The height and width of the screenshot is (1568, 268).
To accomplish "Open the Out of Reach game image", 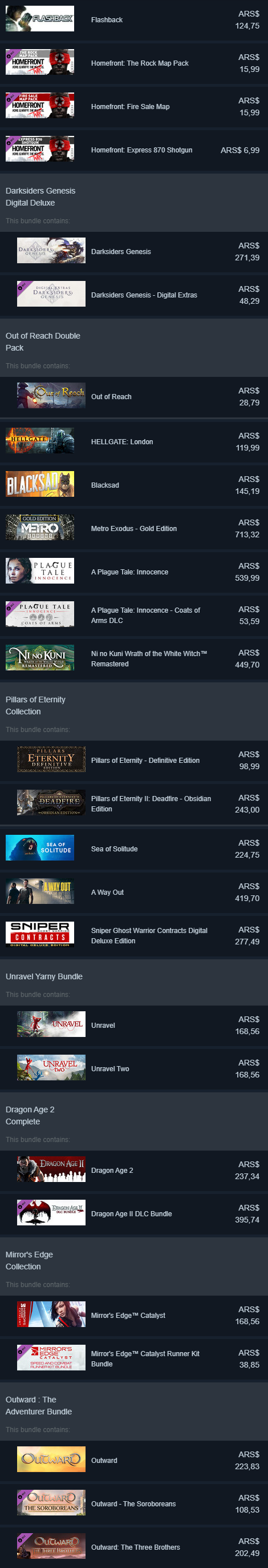I will click(x=51, y=396).
